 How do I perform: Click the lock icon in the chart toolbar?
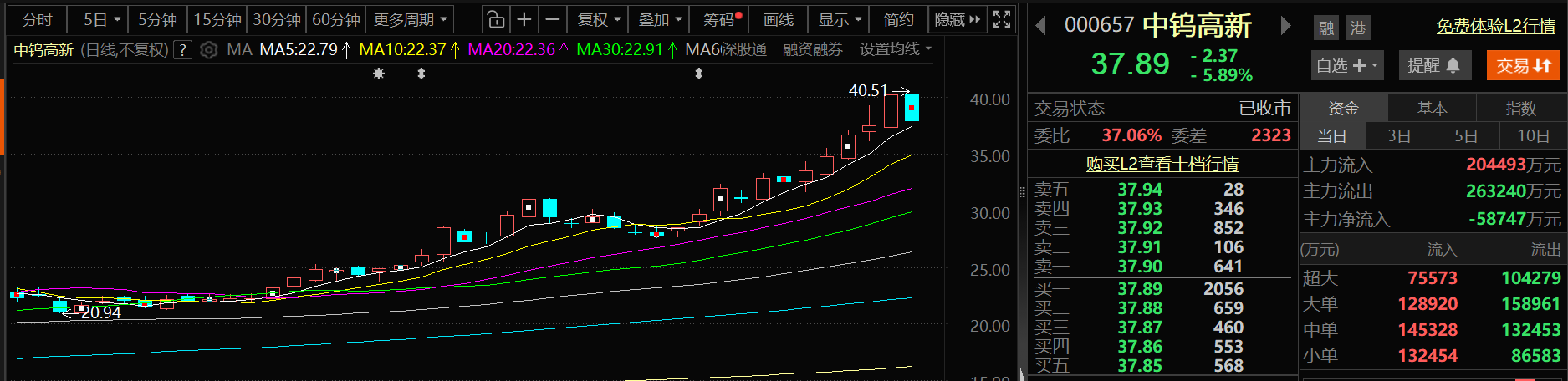(496, 19)
